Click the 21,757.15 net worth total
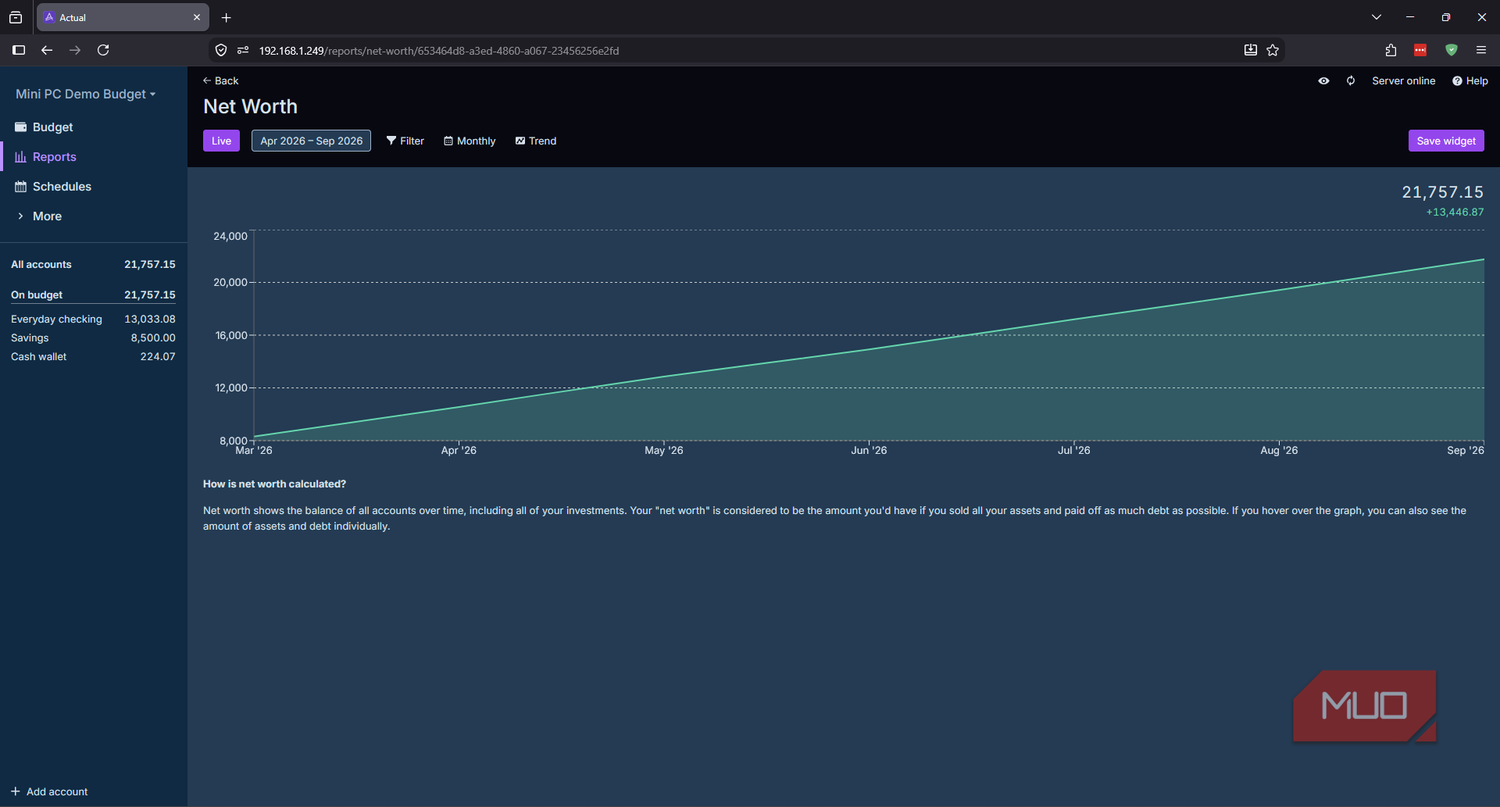Viewport: 1500px width, 807px height. [x=1442, y=192]
